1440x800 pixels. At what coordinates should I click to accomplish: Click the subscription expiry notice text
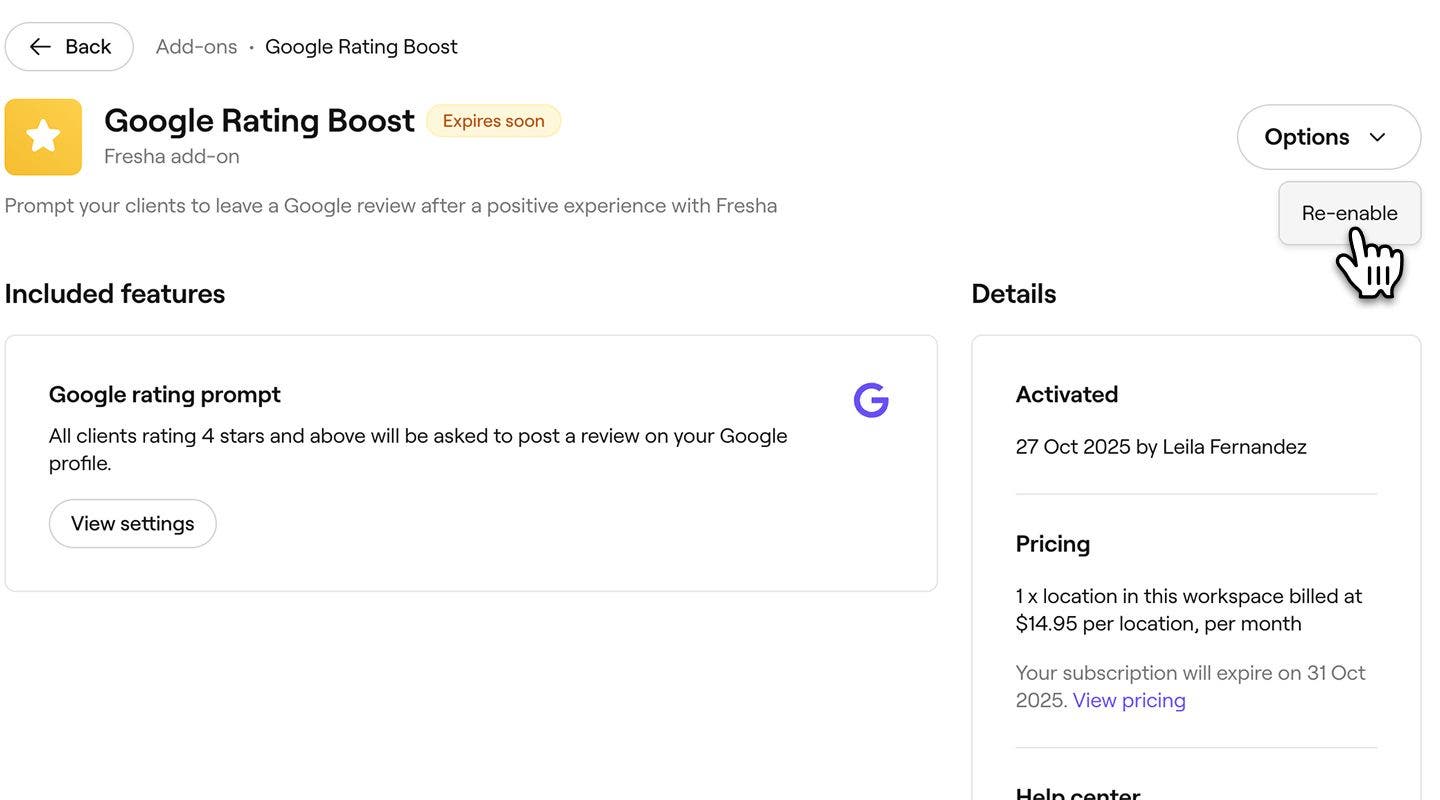pyautogui.click(x=1190, y=673)
